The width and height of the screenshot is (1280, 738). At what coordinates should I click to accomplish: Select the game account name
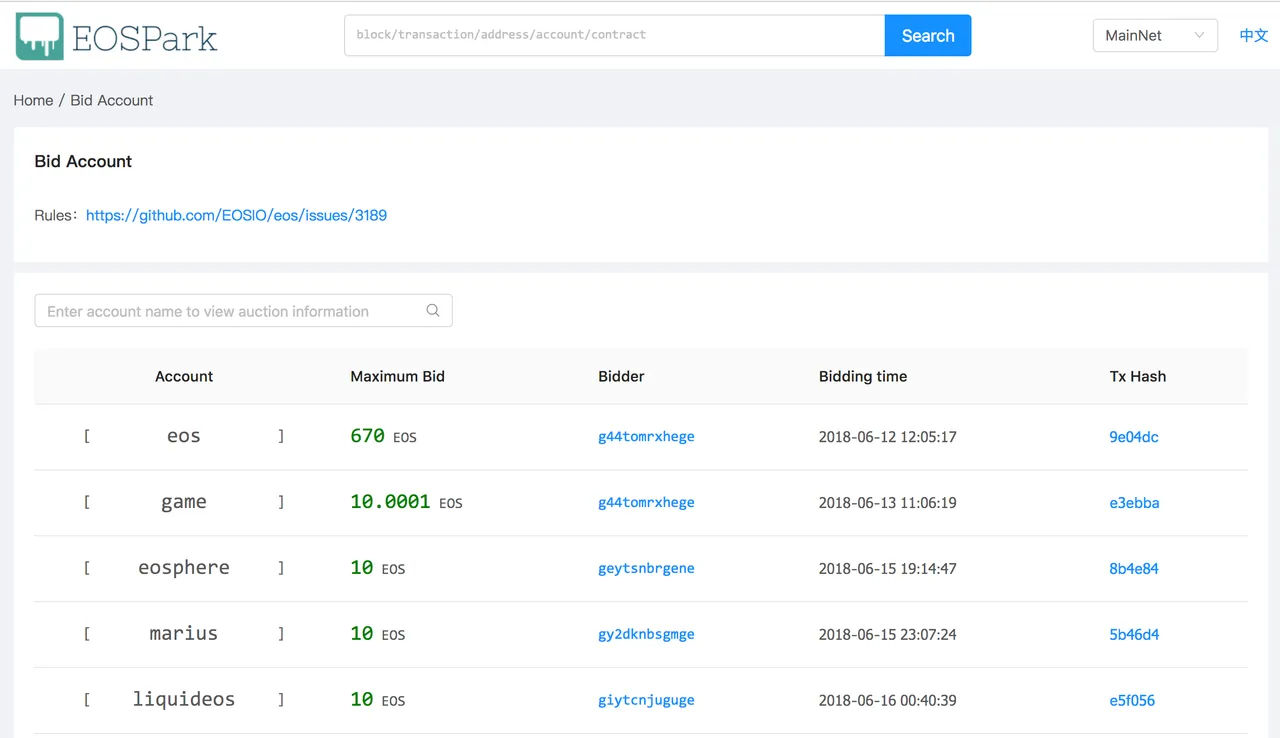coord(184,502)
